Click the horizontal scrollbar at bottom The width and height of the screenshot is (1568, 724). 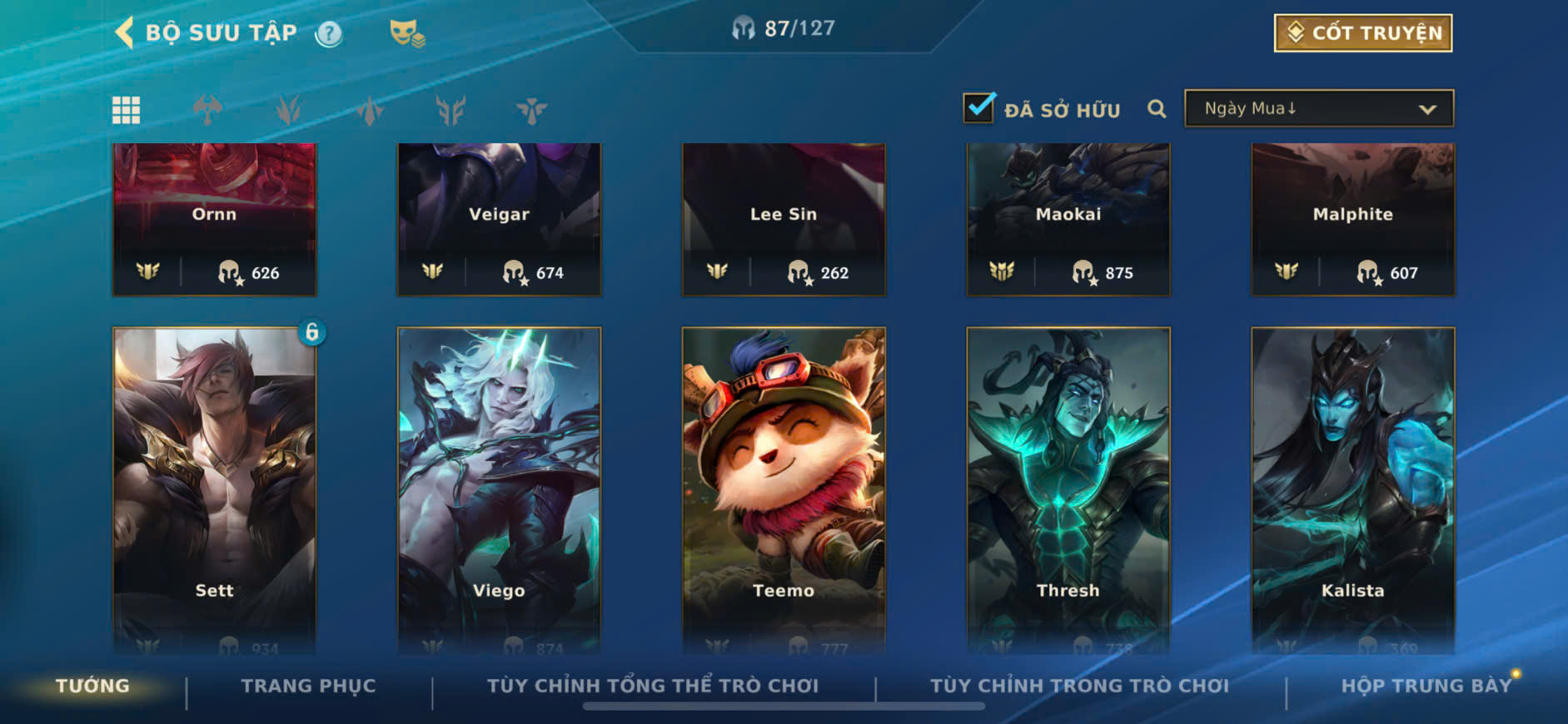(x=784, y=707)
